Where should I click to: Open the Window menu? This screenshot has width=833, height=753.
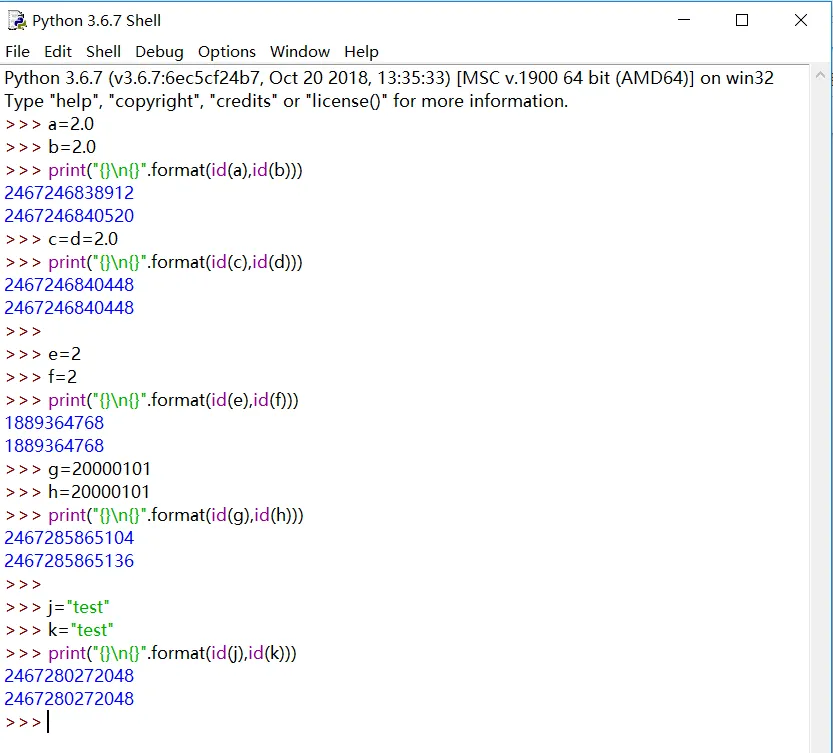coord(300,52)
